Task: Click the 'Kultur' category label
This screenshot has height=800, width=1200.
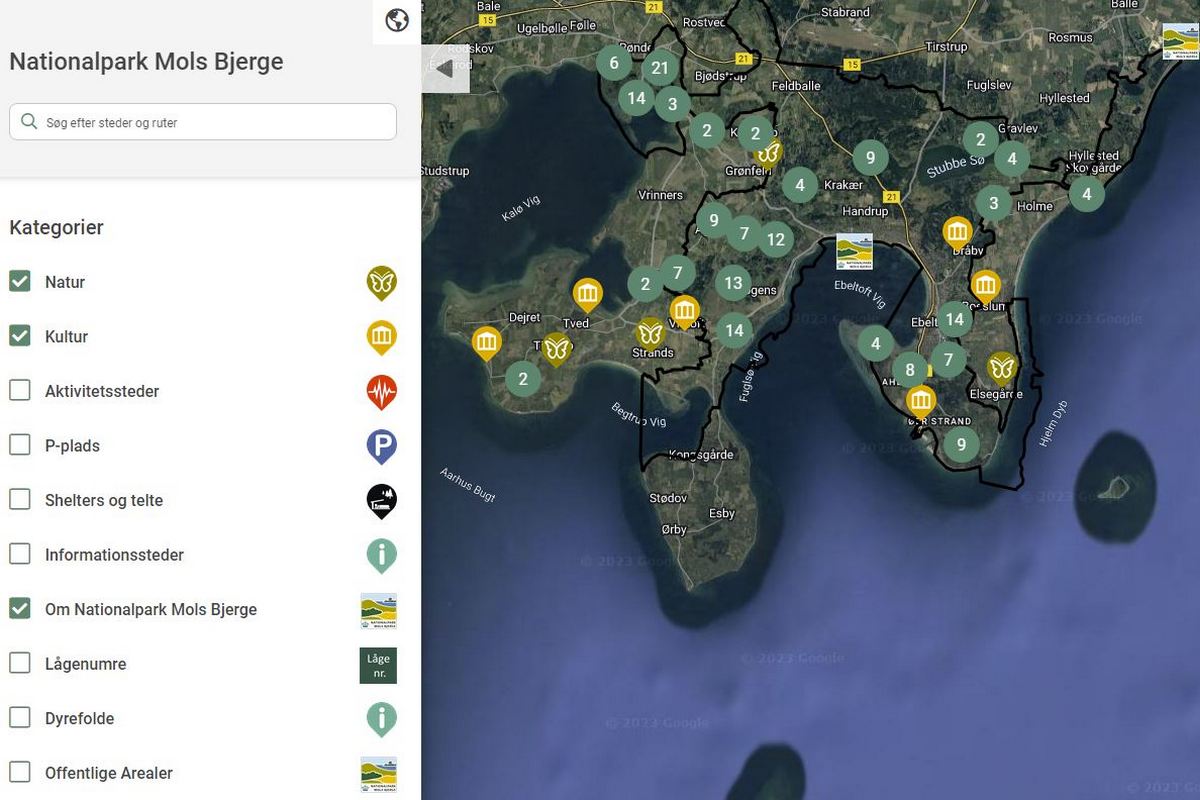Action: click(x=66, y=337)
